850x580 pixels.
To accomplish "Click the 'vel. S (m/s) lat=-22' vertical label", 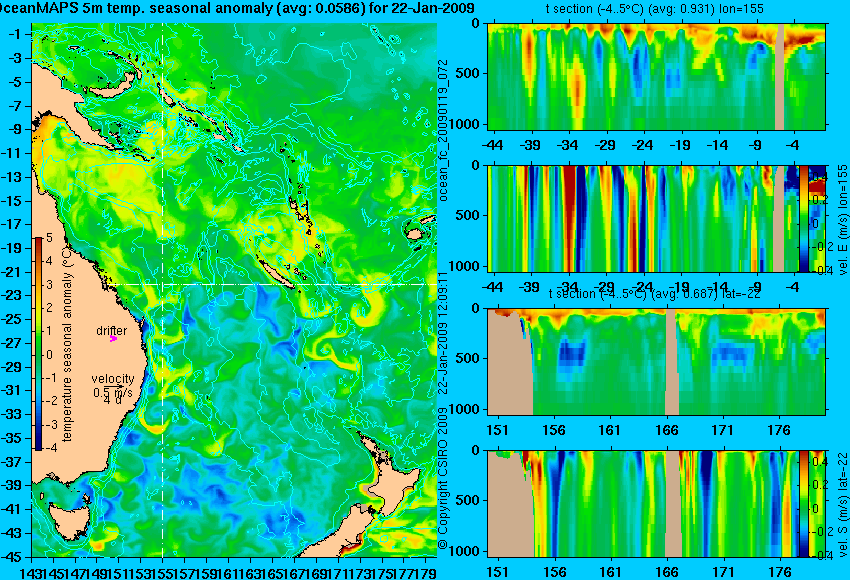I will (842, 504).
